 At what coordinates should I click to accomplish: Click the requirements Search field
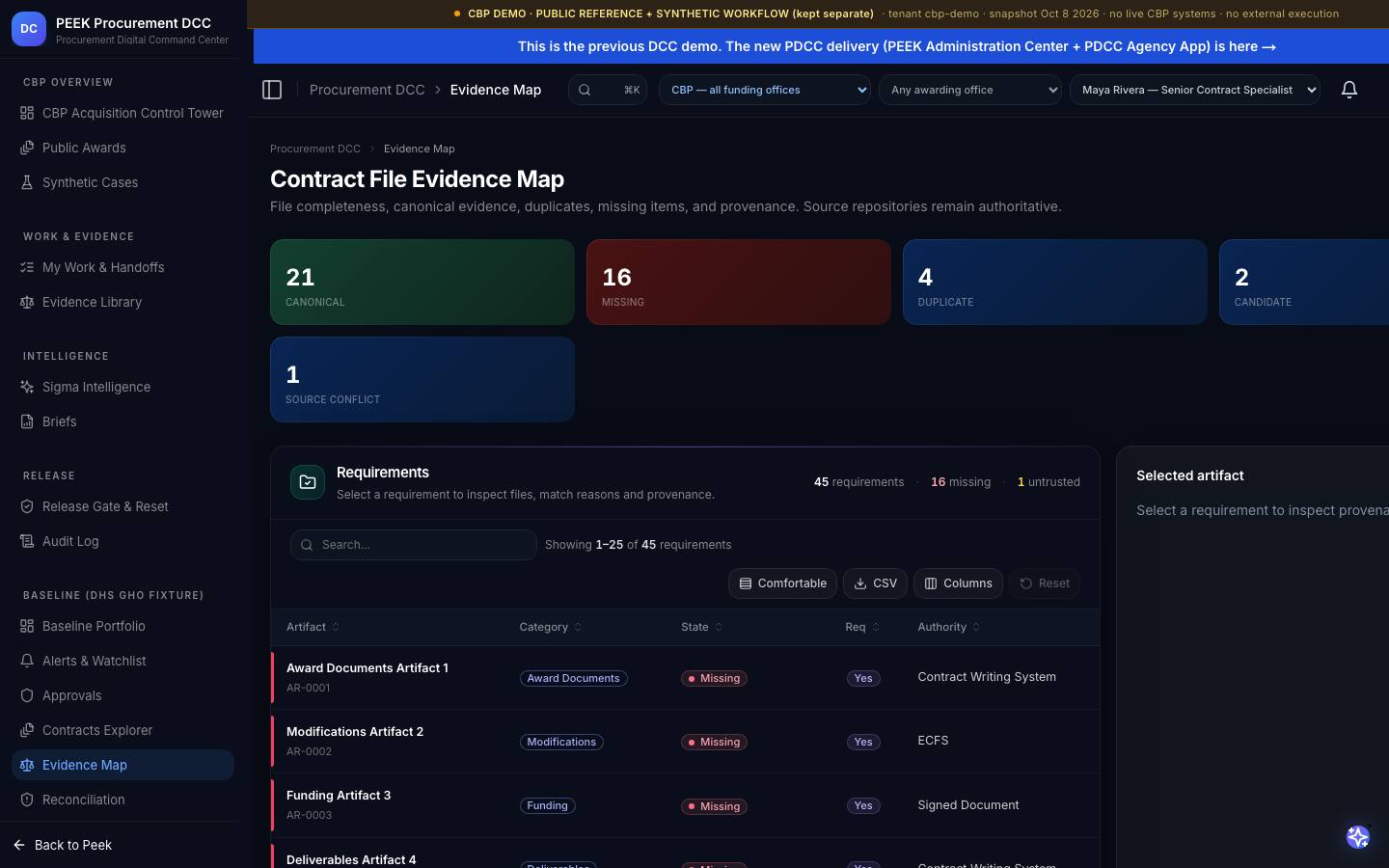413,545
